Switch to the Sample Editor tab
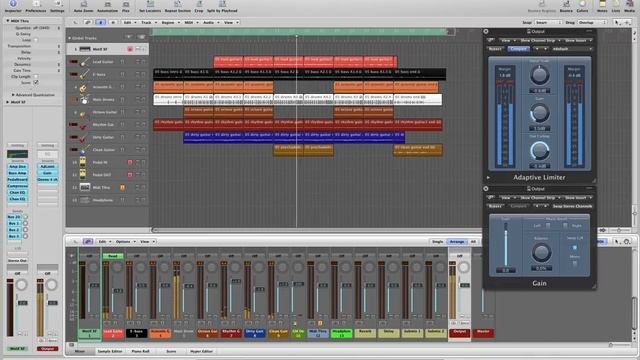The height and width of the screenshot is (360, 640). coord(110,351)
